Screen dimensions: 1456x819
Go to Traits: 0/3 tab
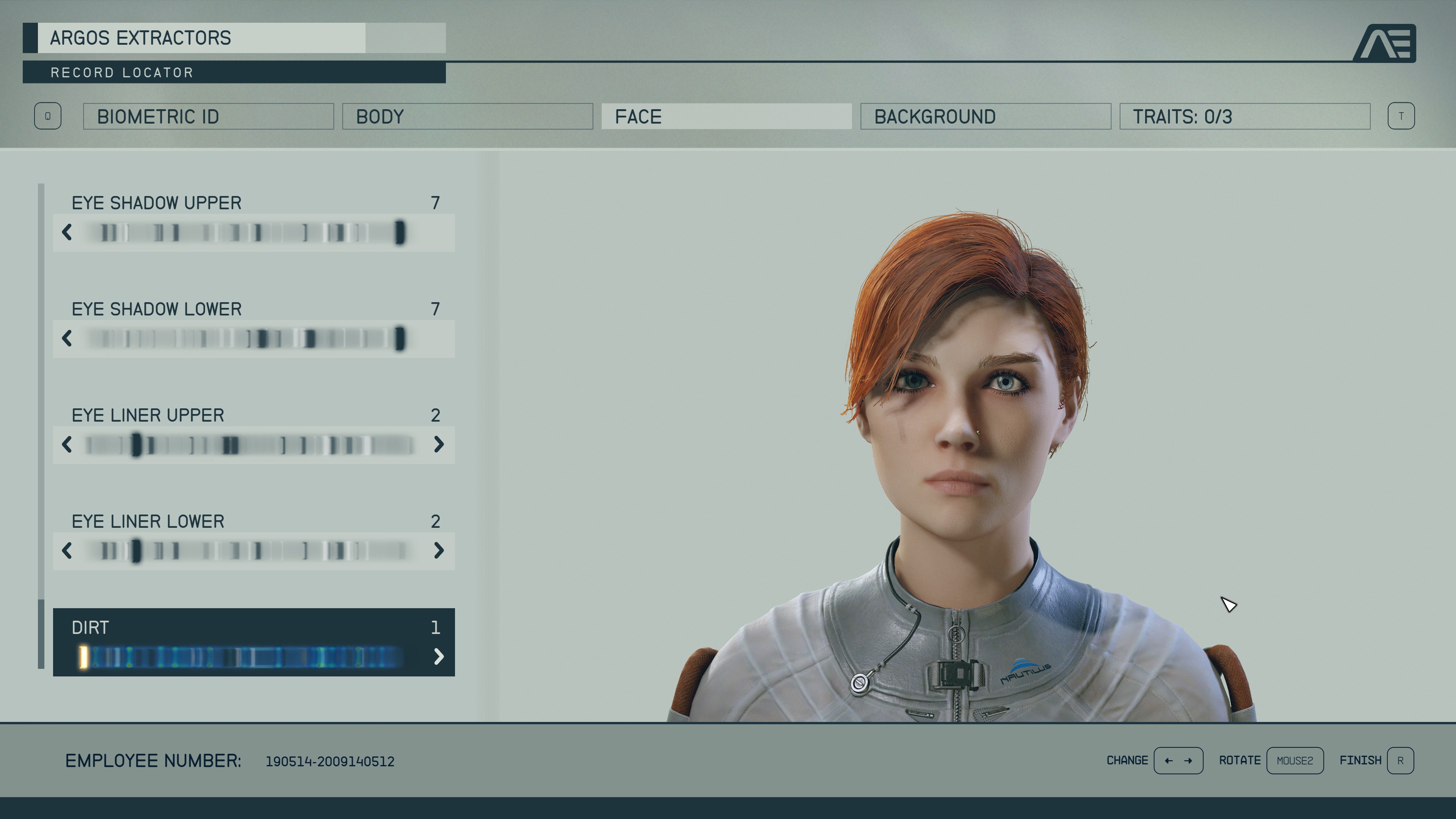coord(1244,116)
